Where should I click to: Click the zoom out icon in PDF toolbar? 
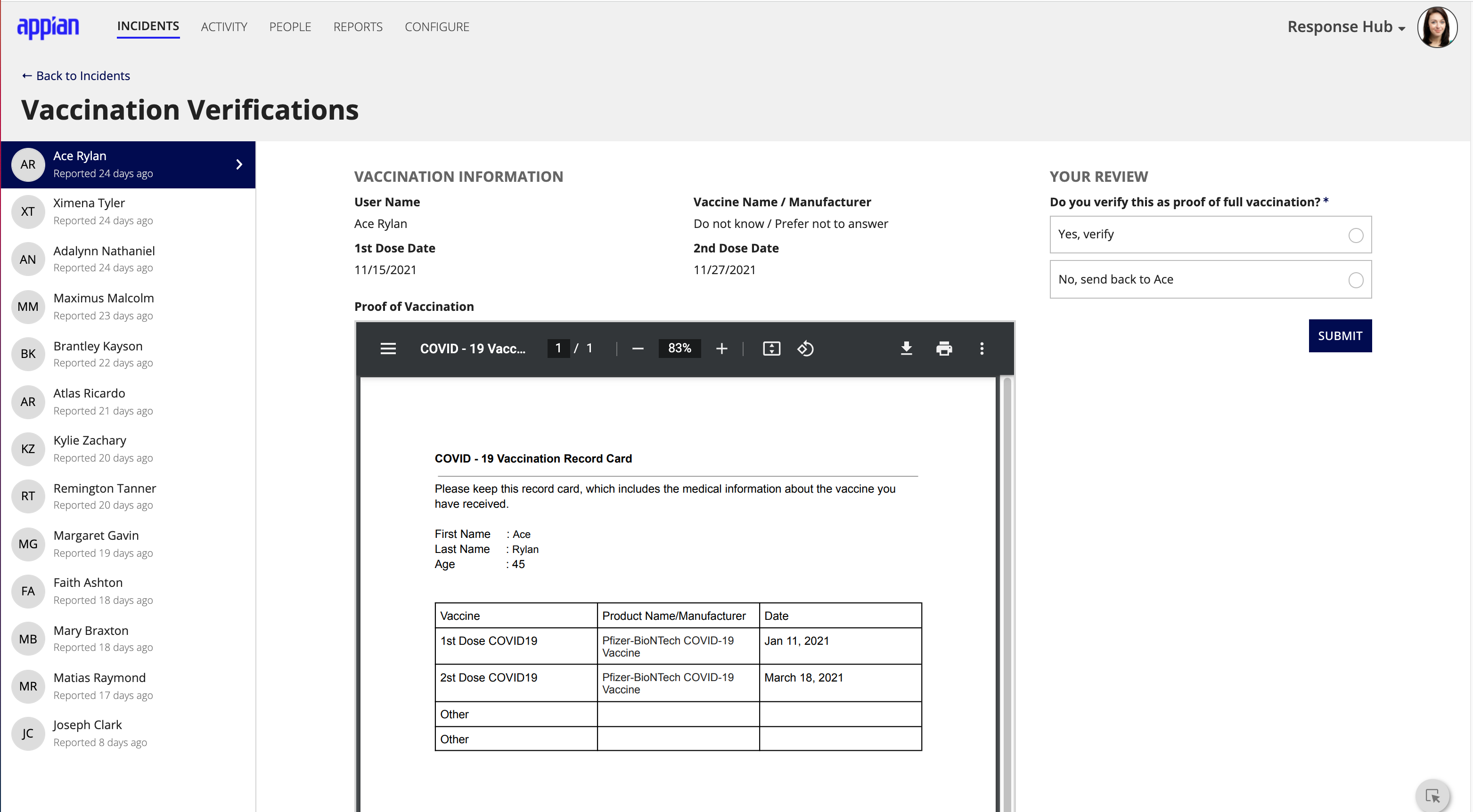click(x=639, y=348)
